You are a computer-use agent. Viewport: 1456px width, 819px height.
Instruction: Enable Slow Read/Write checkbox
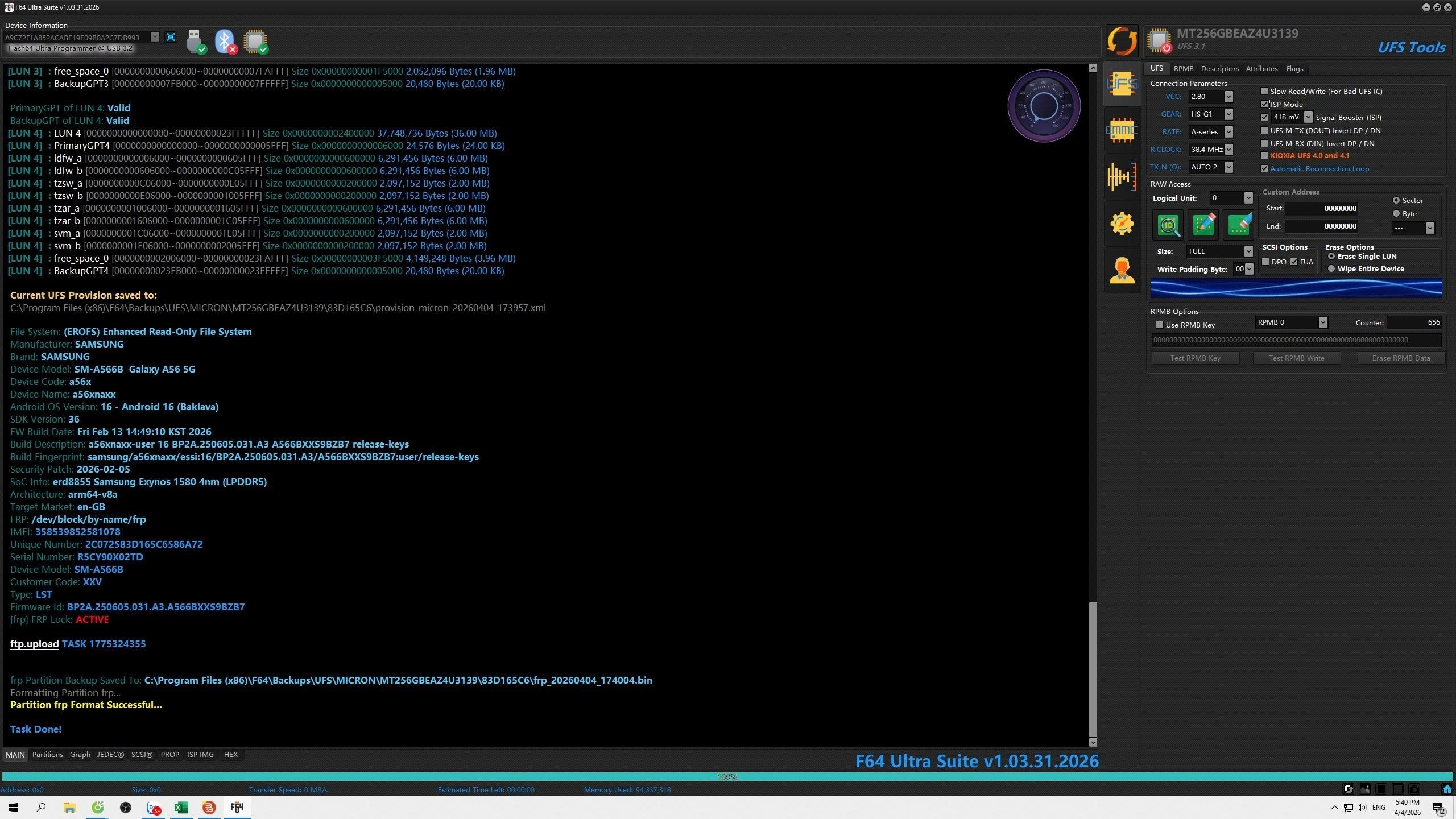tap(1264, 91)
